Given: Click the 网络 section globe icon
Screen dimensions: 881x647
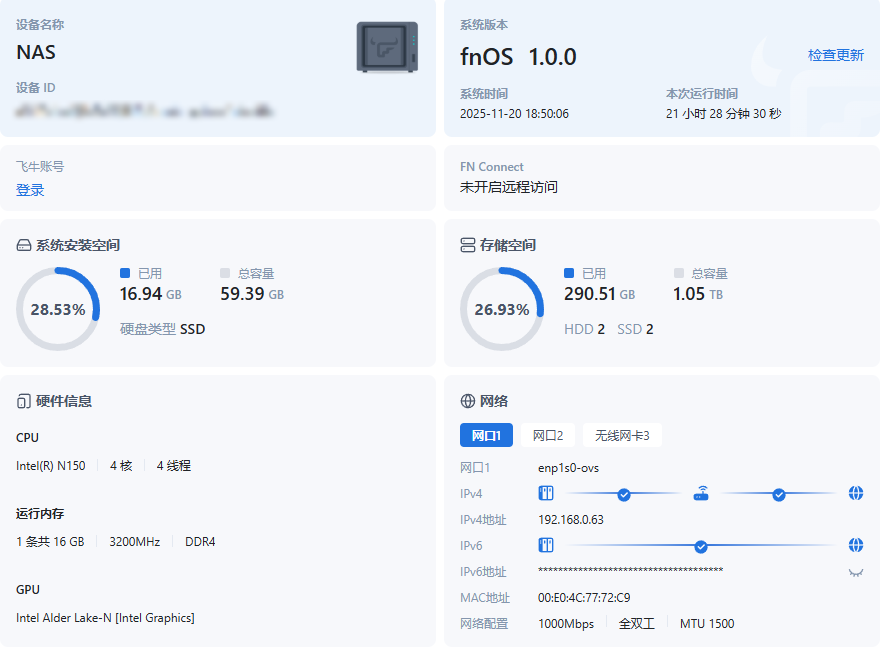Looking at the screenshot, I should [467, 401].
